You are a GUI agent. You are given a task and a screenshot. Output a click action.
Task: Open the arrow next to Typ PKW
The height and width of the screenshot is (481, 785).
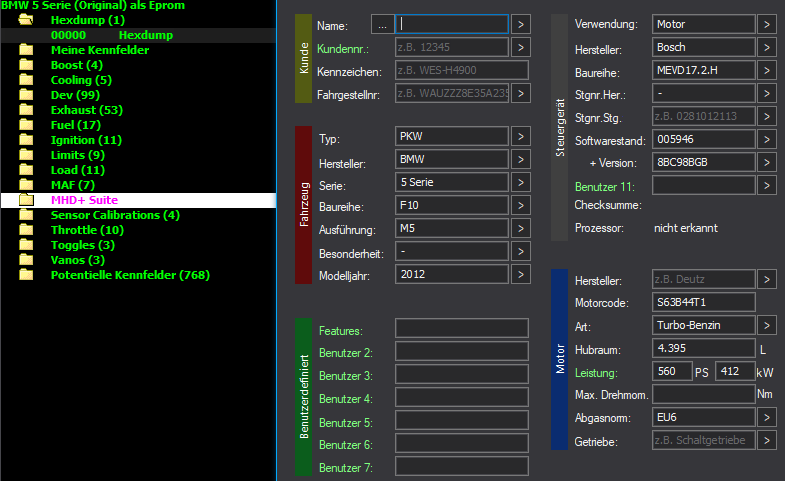coord(521,137)
